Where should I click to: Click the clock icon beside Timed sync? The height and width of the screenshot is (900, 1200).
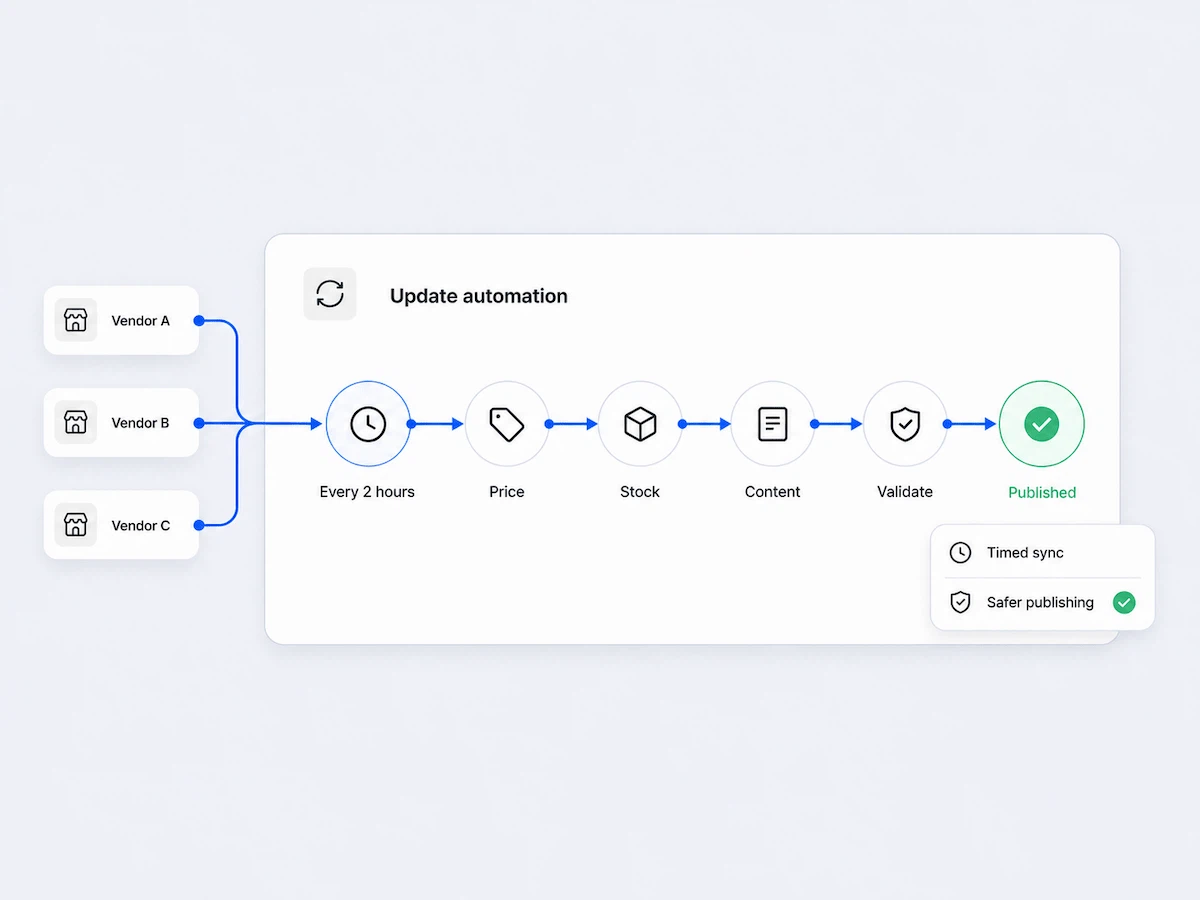(960, 552)
